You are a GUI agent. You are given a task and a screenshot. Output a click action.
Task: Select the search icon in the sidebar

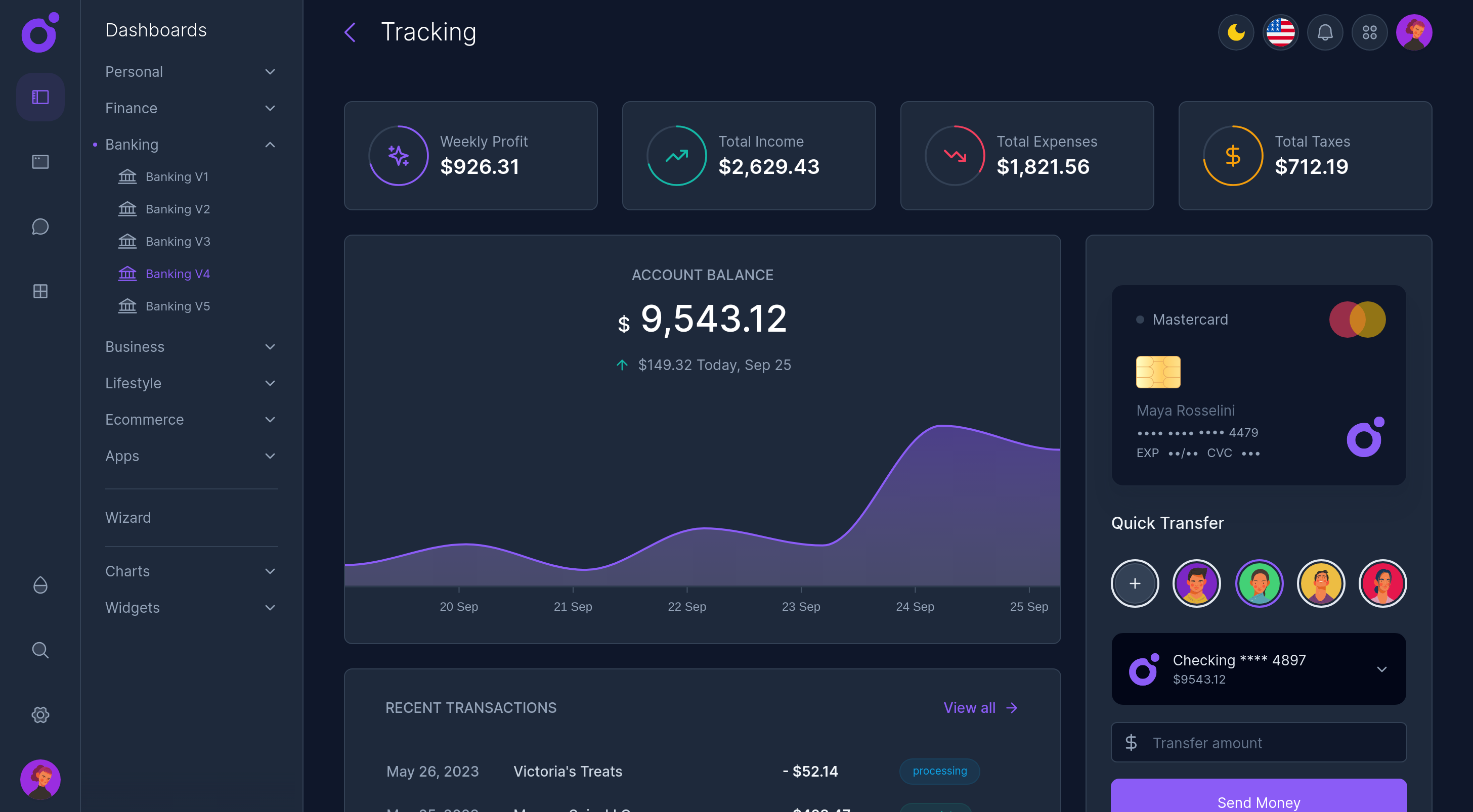click(40, 650)
